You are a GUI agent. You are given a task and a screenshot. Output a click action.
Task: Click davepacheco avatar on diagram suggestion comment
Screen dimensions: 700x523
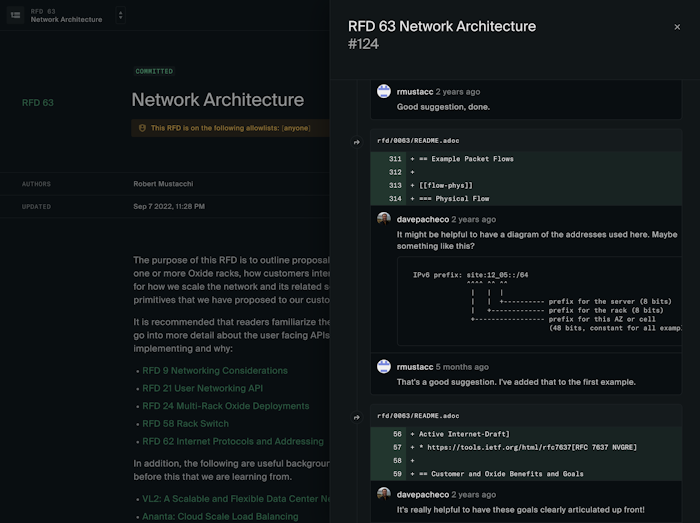383,218
